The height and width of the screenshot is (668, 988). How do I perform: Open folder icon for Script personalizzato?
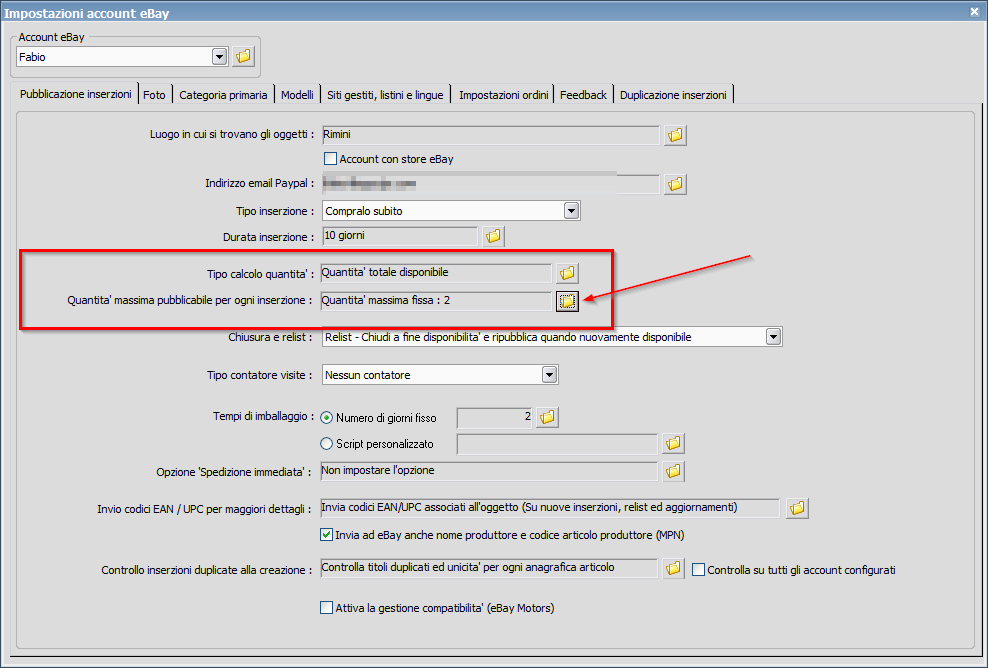pos(673,444)
